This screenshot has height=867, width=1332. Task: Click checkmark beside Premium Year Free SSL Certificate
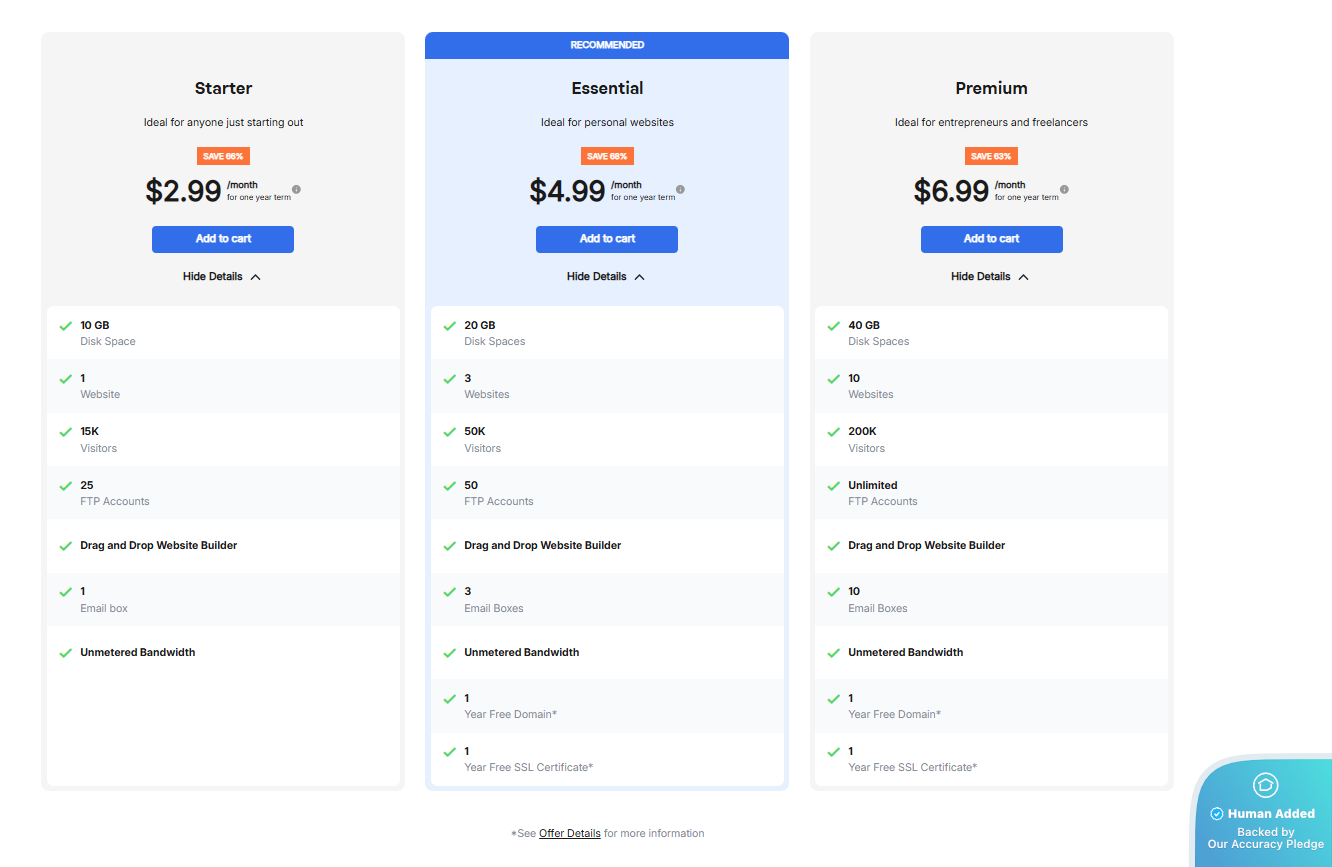tap(833, 752)
